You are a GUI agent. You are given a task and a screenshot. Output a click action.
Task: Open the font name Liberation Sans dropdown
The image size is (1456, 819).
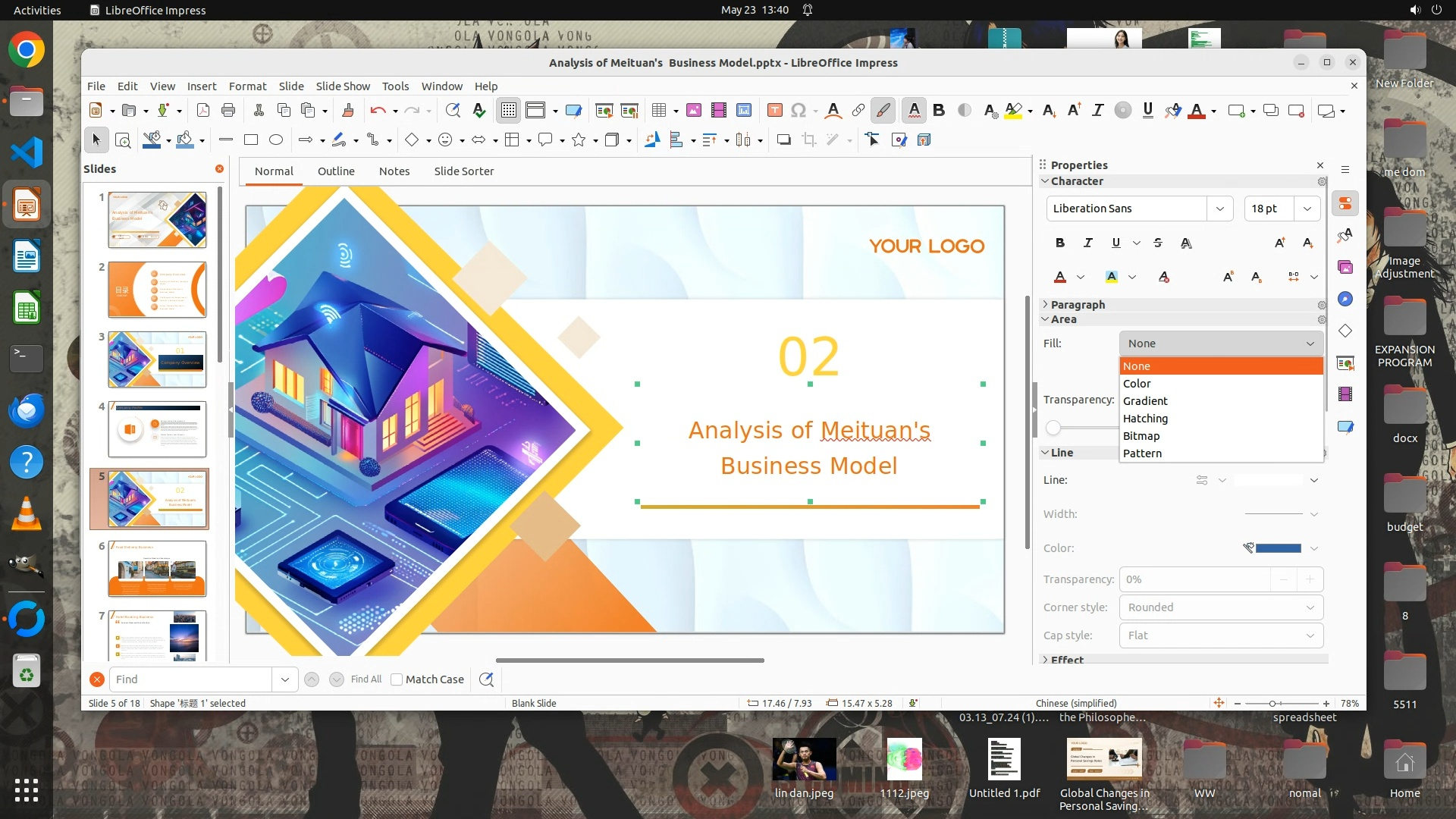pyautogui.click(x=1219, y=209)
